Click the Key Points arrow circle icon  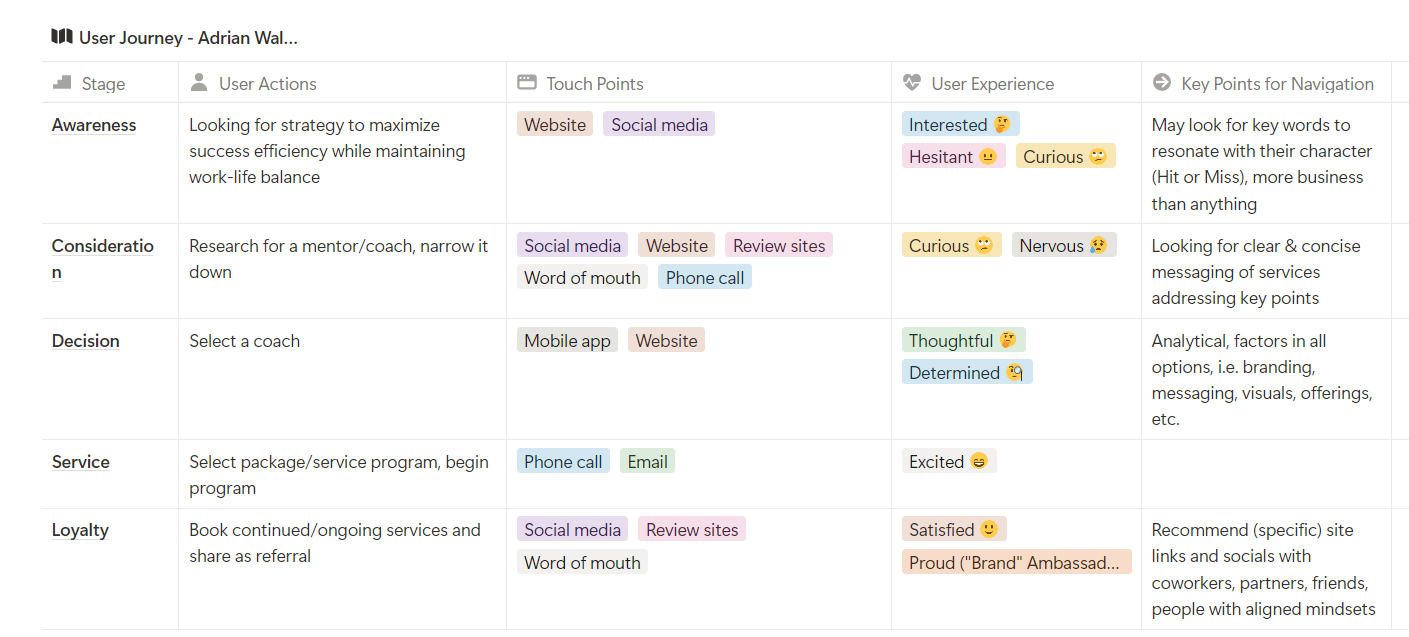[x=1161, y=83]
